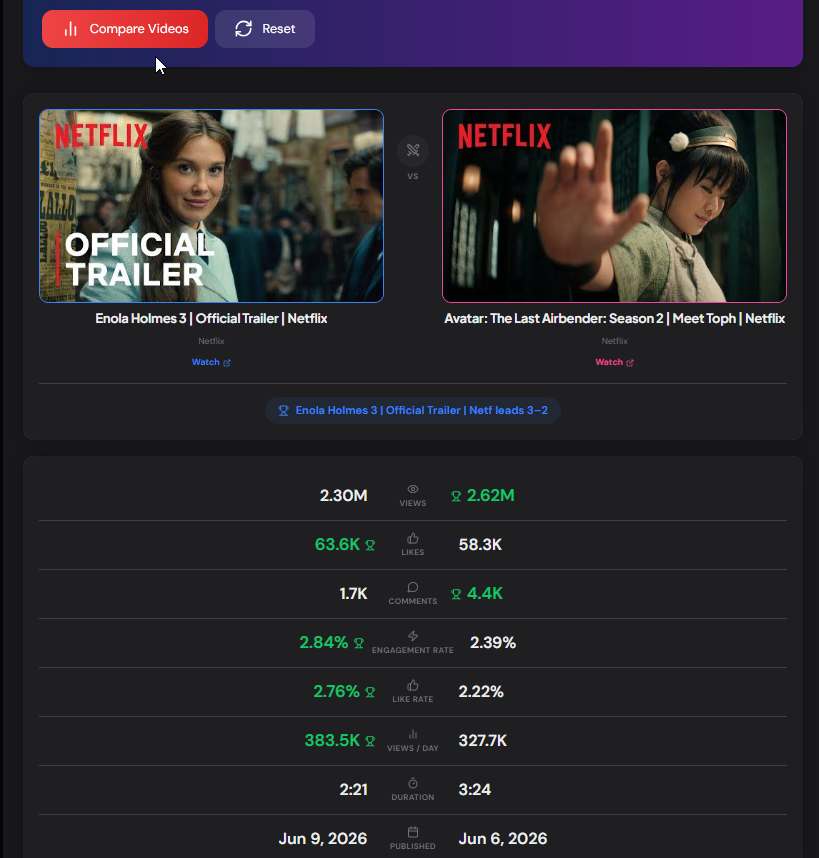819x858 pixels.
Task: Open the Enola Holmes 3 trailer thumbnail
Action: pyautogui.click(x=211, y=206)
